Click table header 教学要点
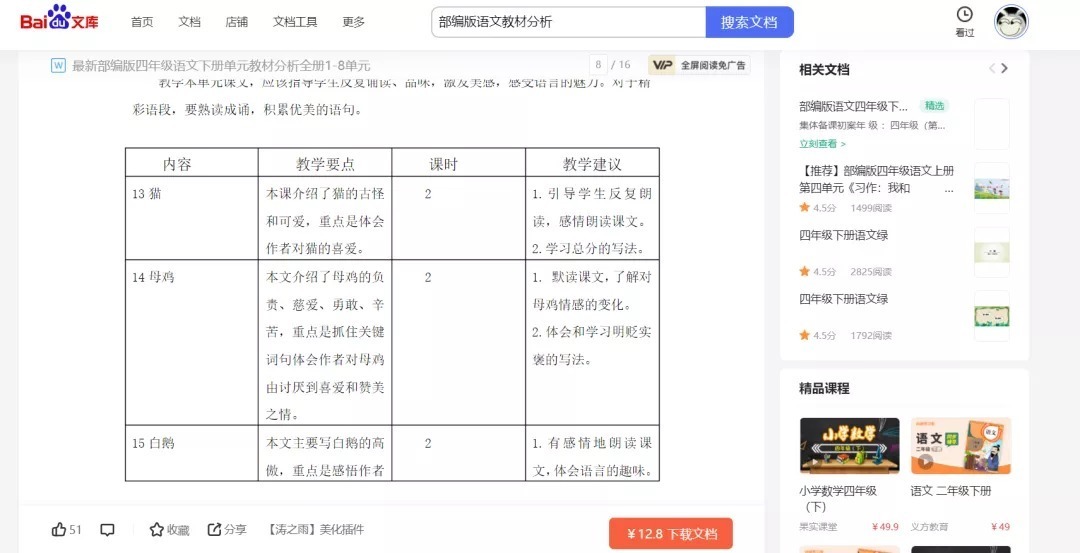Screen dimensions: 1080x553 tap(325, 163)
